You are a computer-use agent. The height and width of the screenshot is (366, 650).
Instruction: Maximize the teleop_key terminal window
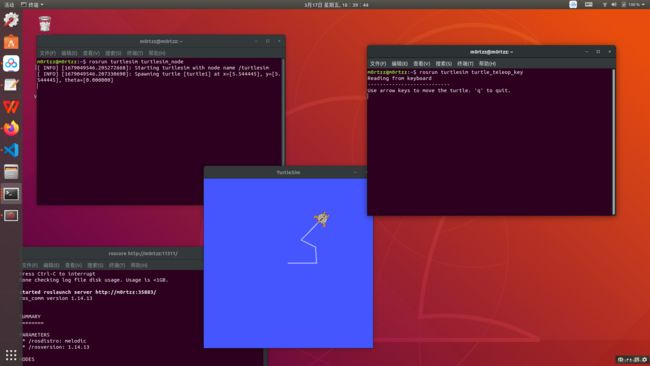pyautogui.click(x=598, y=52)
